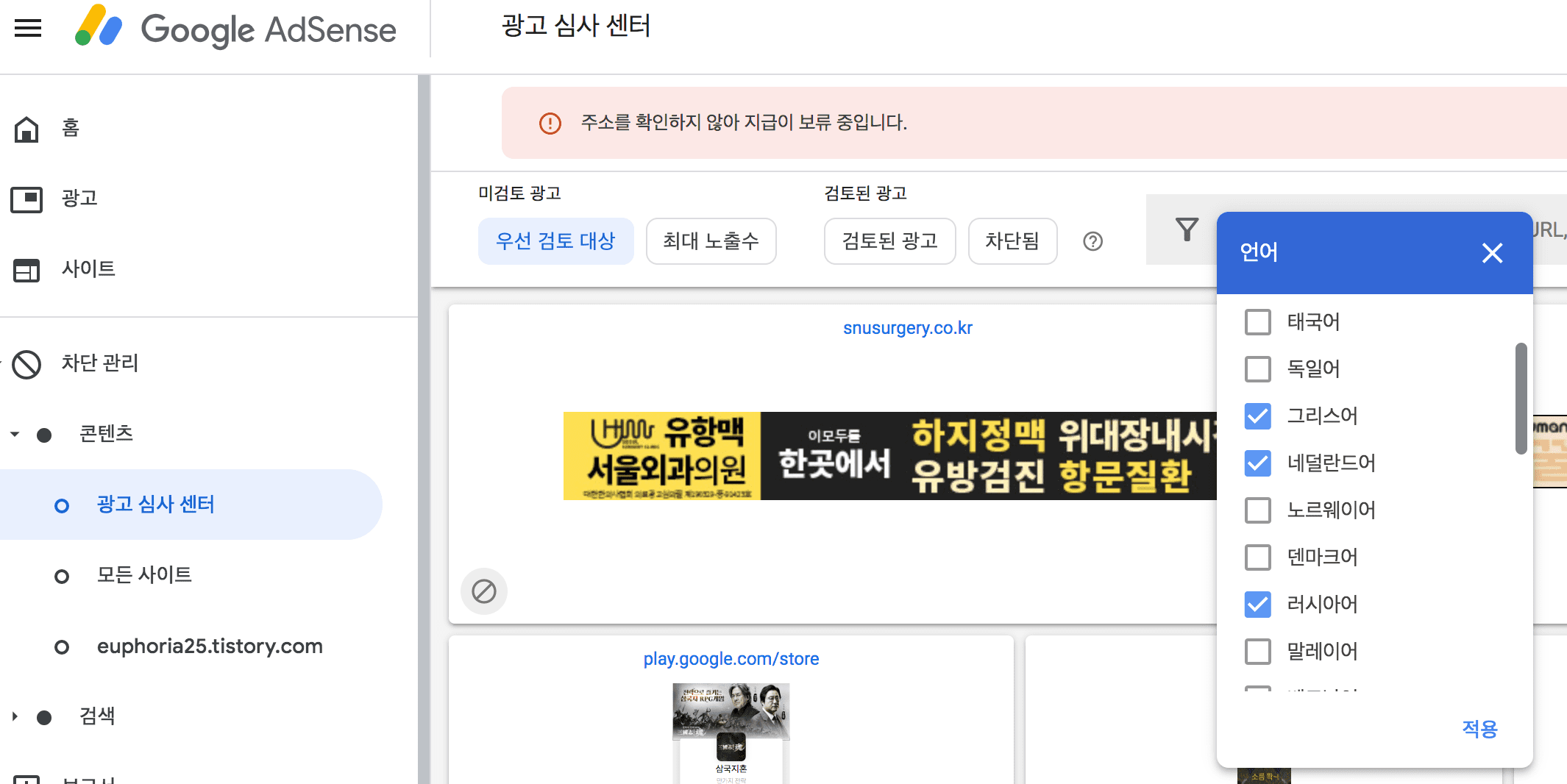Select the 검토된 광고 tab button
This screenshot has width=1567, height=784.
pos(889,241)
